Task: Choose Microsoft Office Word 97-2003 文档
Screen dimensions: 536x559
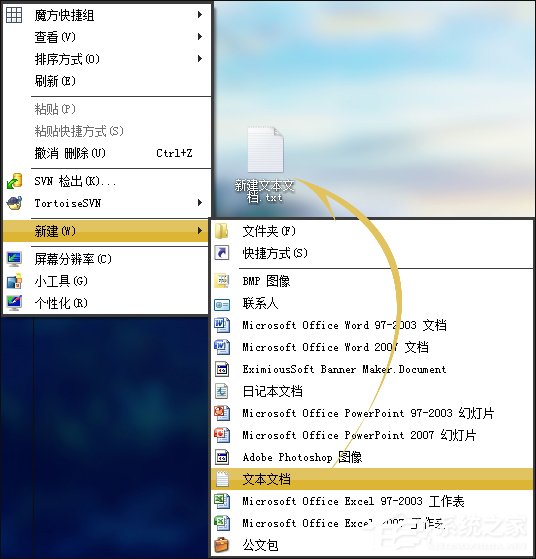Action: [x=372, y=325]
